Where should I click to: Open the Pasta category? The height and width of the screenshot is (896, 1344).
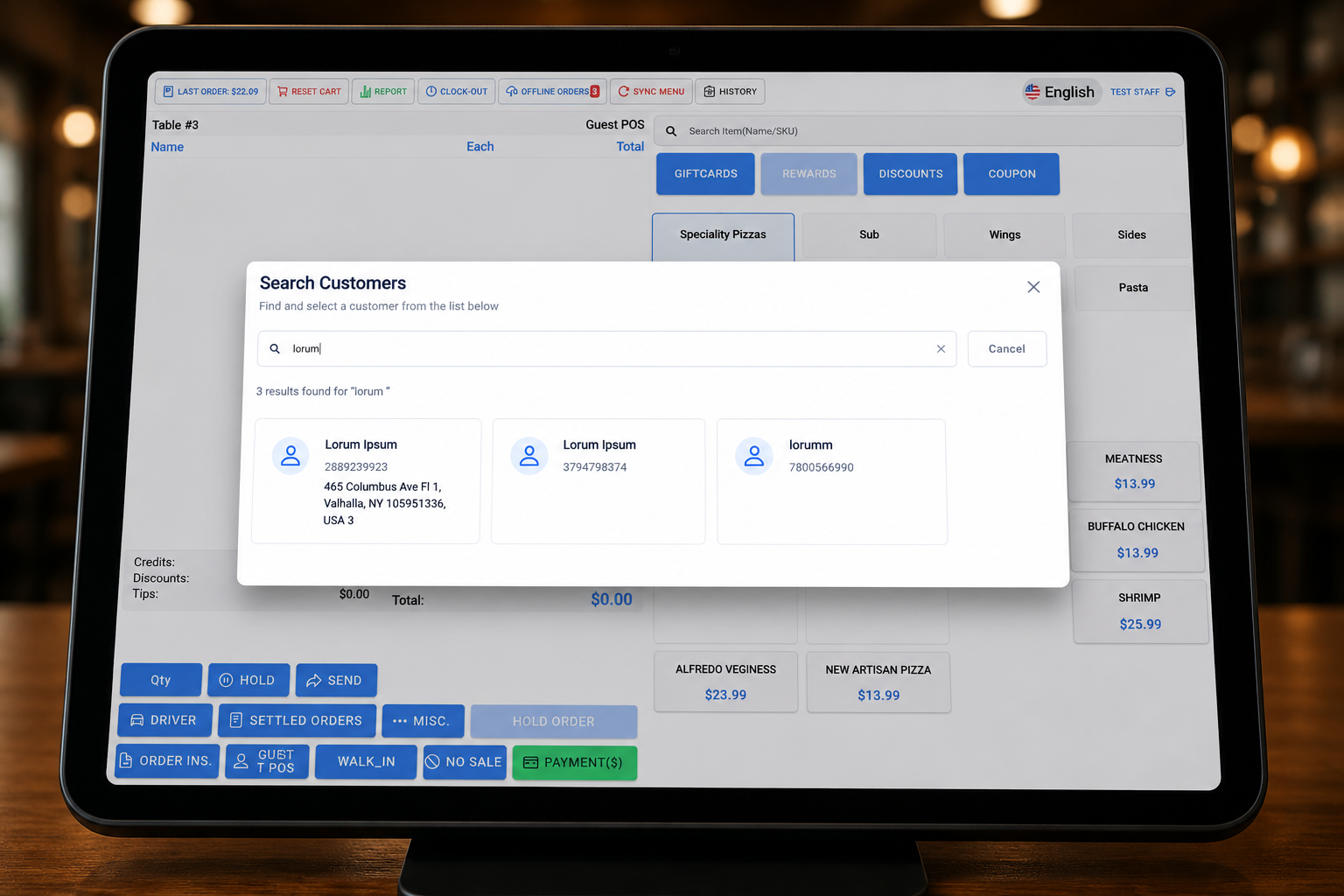(1133, 288)
